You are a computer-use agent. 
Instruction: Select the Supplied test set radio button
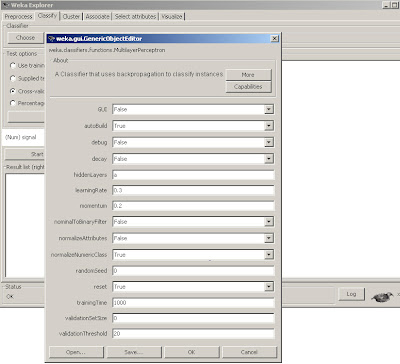click(13, 78)
